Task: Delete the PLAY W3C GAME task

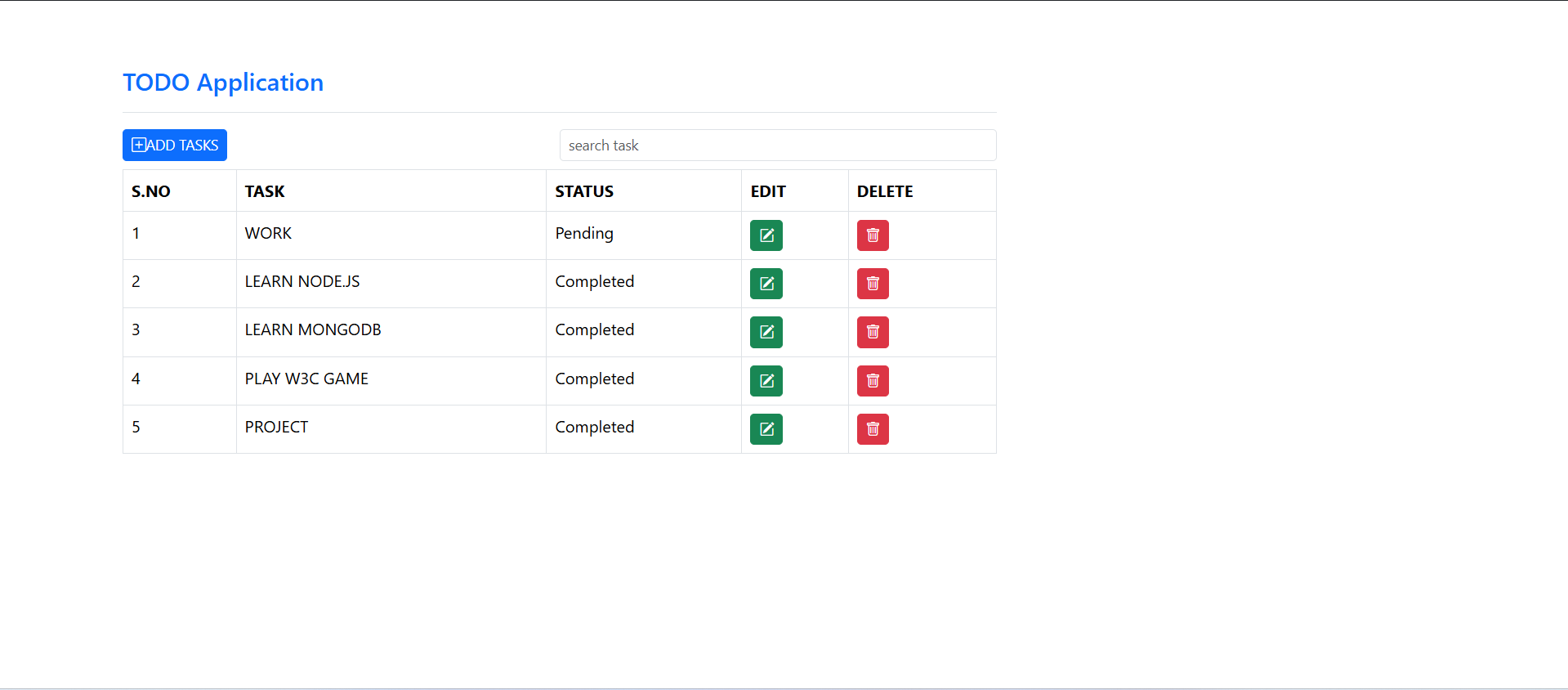Action: click(873, 381)
